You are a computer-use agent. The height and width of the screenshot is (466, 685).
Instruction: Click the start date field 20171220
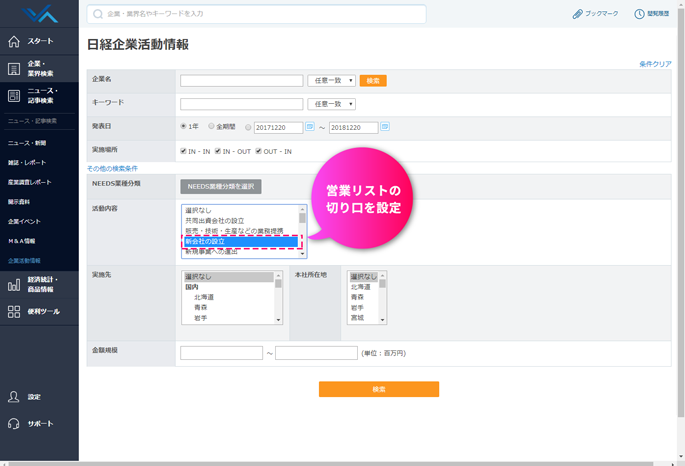click(x=278, y=128)
